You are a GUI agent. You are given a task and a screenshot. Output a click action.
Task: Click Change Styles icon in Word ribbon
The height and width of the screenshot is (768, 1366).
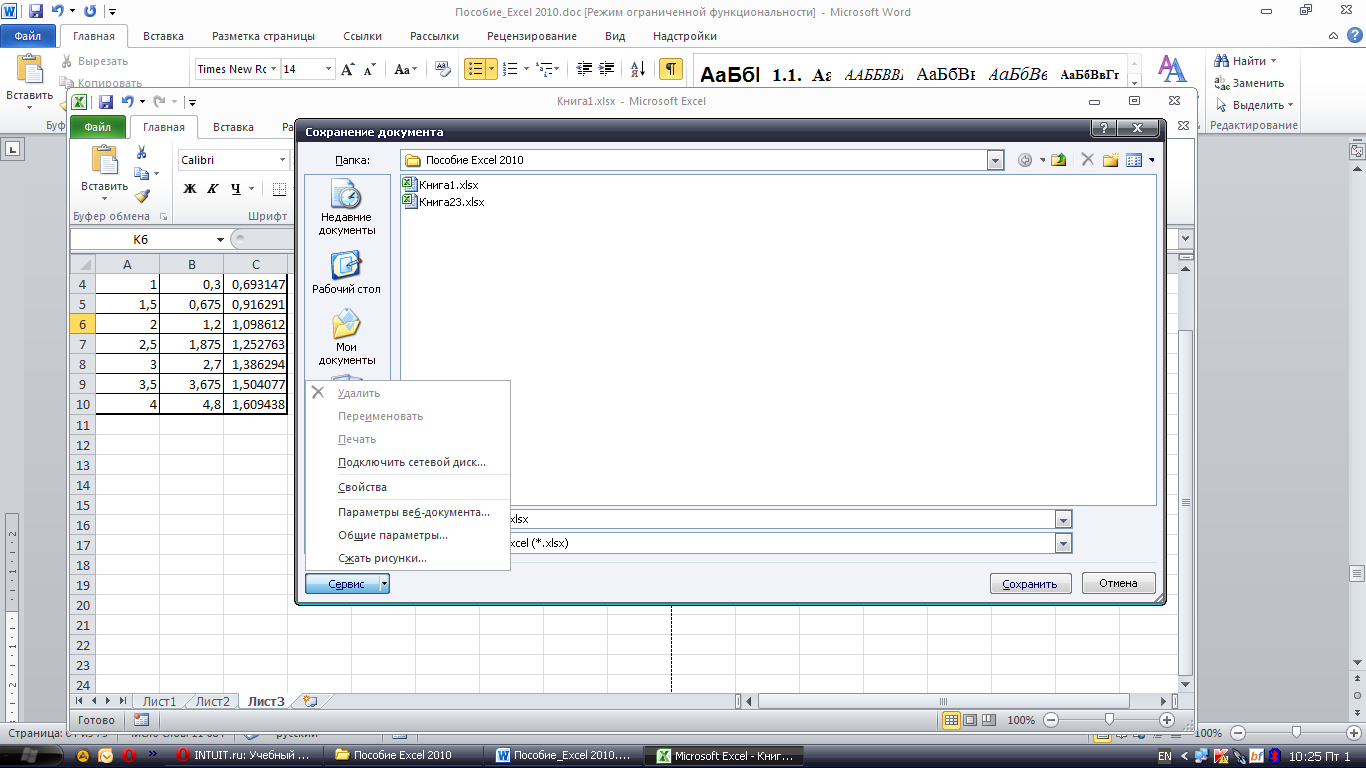(1172, 69)
